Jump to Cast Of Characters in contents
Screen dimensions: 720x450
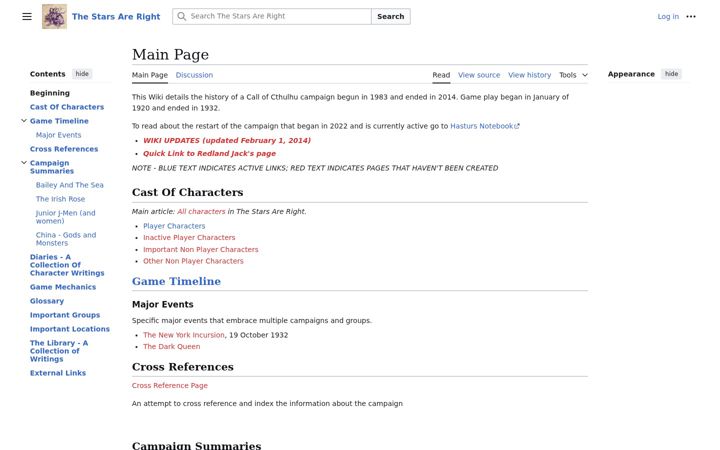pyautogui.click(x=67, y=107)
